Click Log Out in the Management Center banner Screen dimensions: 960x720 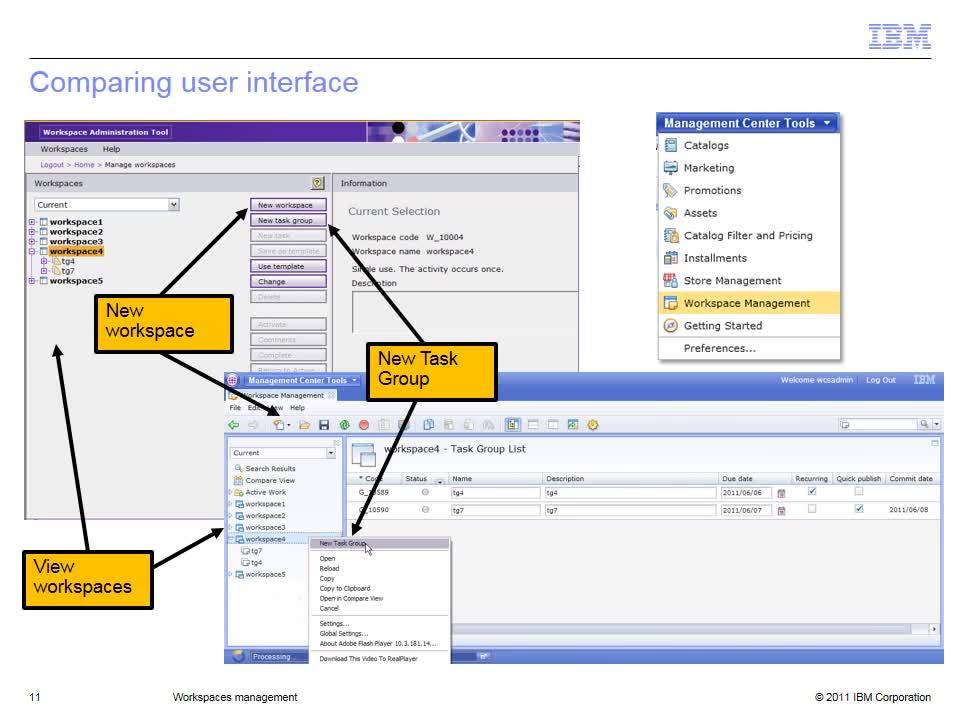(880, 380)
